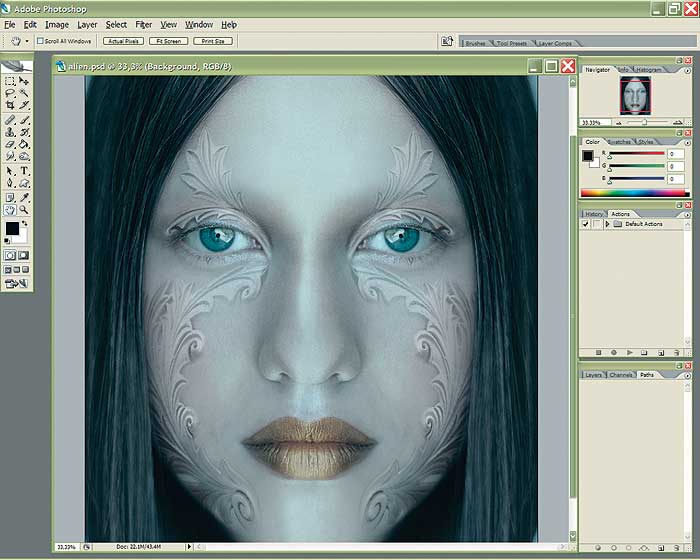Select the Rectangular Marquee tool

[x=10, y=81]
